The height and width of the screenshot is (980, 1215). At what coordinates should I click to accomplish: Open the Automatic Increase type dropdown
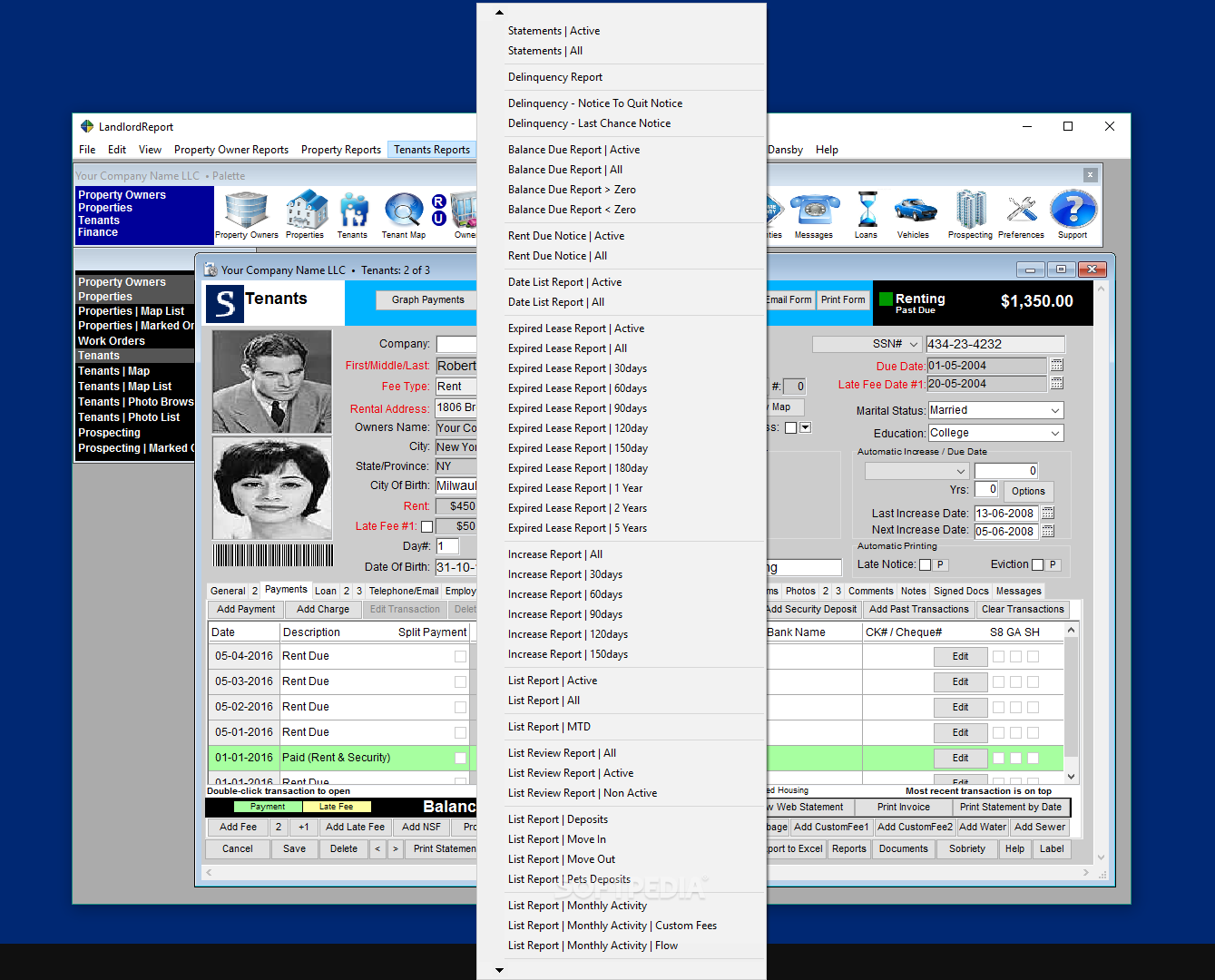[961, 471]
